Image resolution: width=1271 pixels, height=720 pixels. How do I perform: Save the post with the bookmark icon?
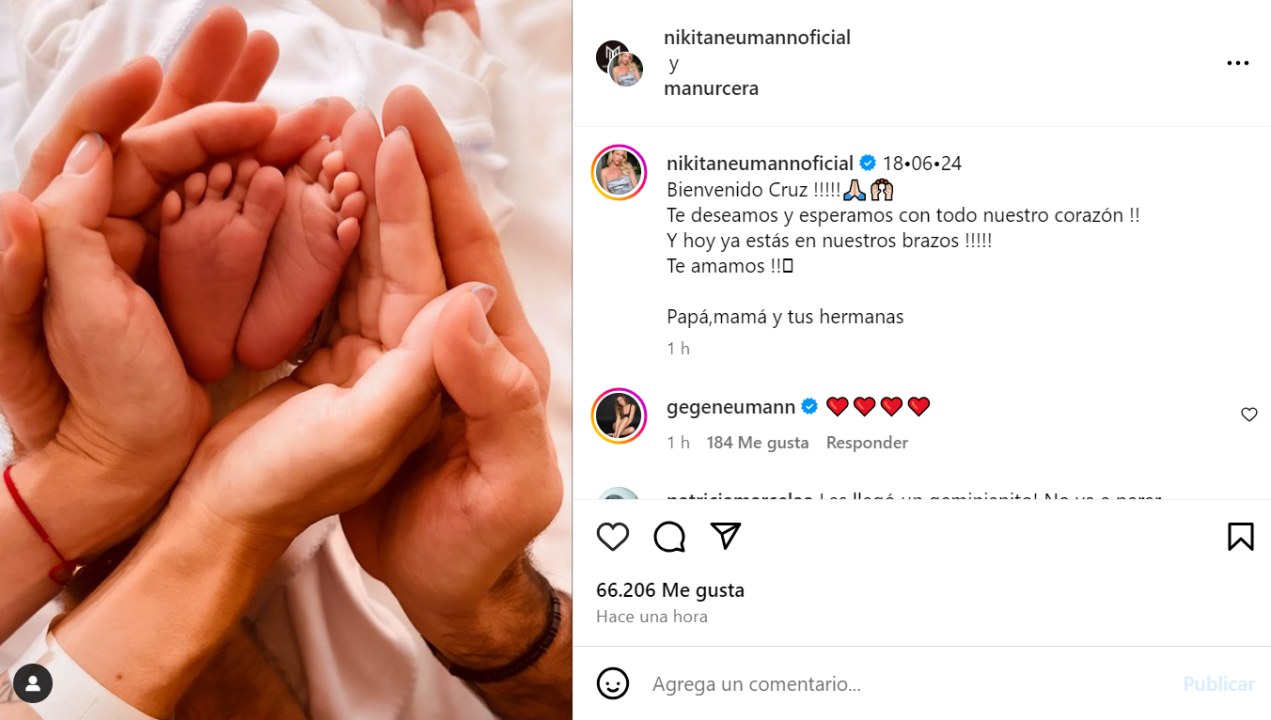click(1240, 537)
